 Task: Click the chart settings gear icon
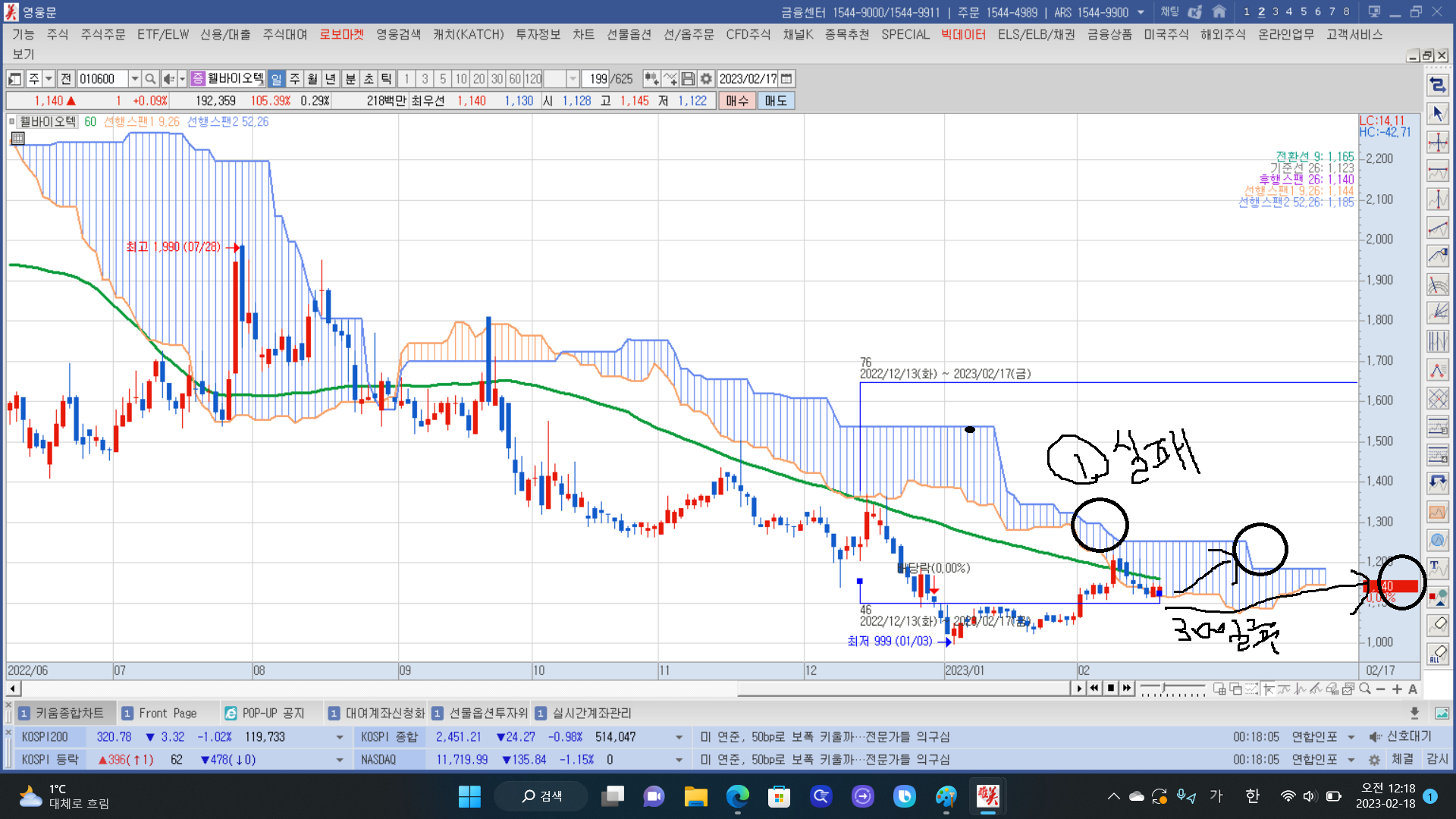point(706,79)
